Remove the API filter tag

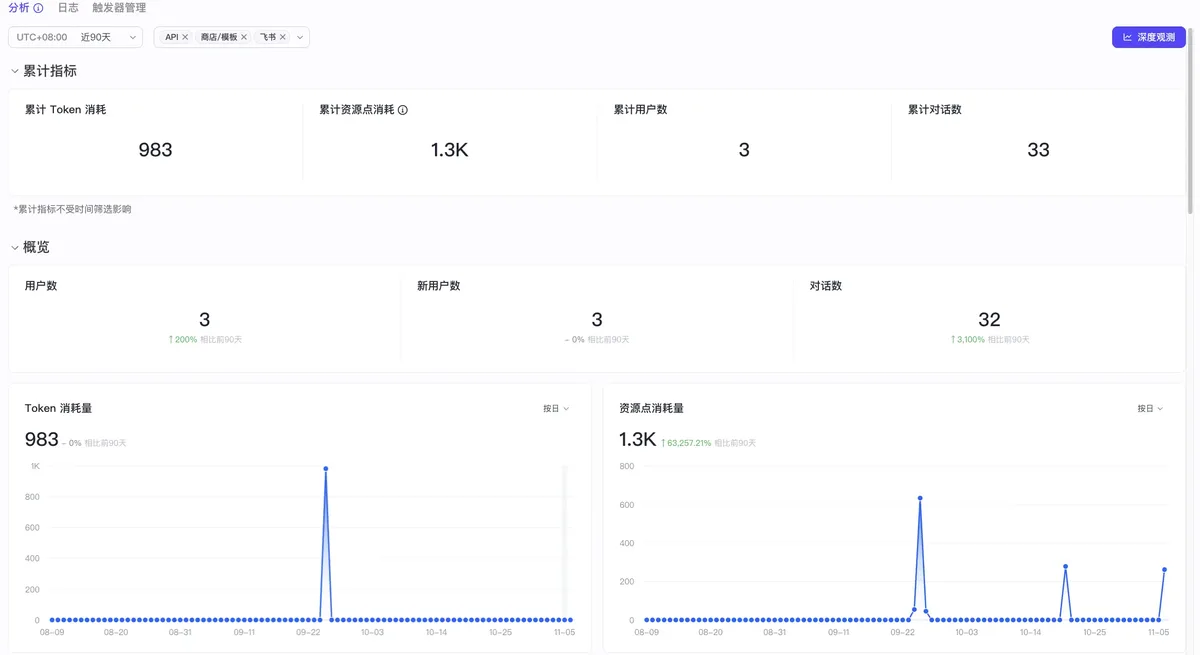tap(185, 37)
